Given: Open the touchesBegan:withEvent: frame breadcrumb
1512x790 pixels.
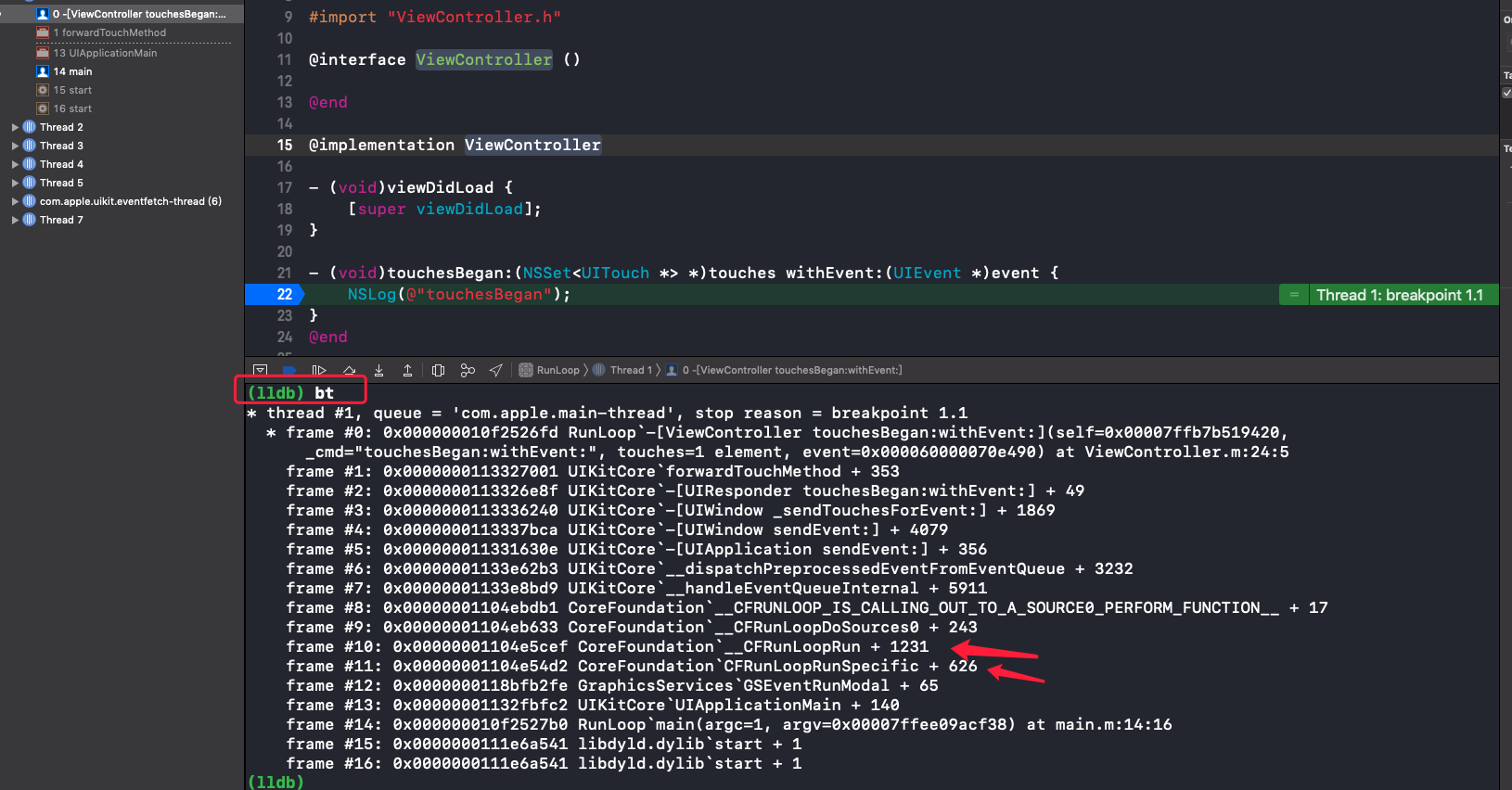Looking at the screenshot, I should [x=784, y=370].
